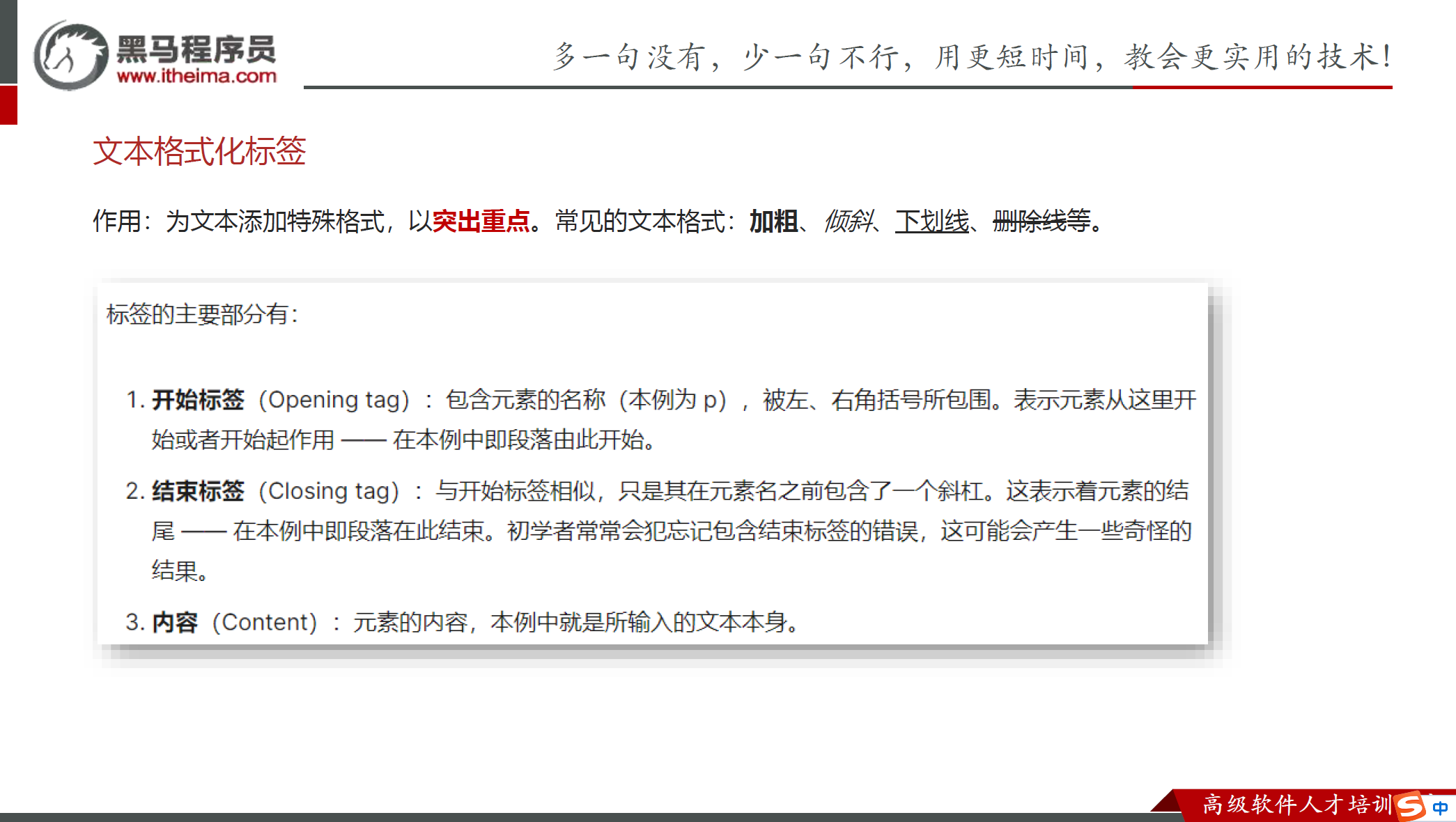This screenshot has width=1456, height=822.
Task: Click the italic word 倾斜
Action: pyautogui.click(x=848, y=222)
